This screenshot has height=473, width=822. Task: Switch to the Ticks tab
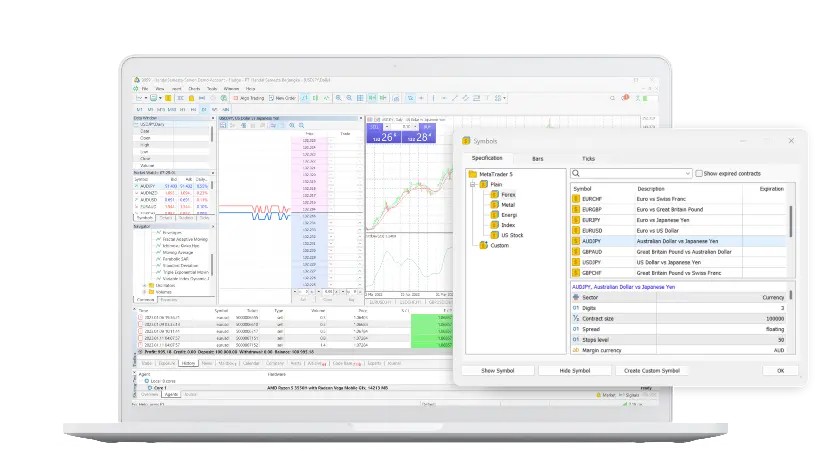coord(588,159)
